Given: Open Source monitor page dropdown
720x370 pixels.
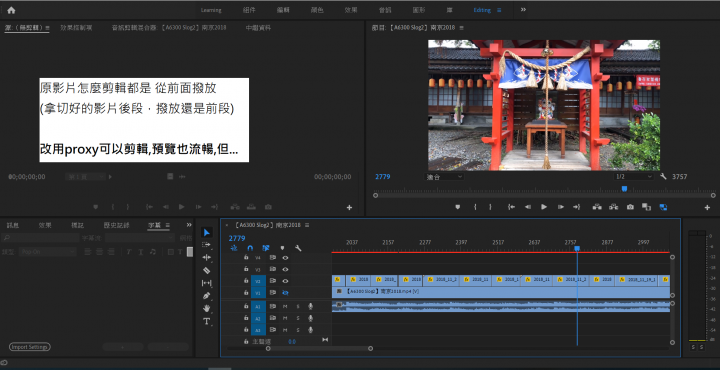Looking at the screenshot, I should pos(85,177).
